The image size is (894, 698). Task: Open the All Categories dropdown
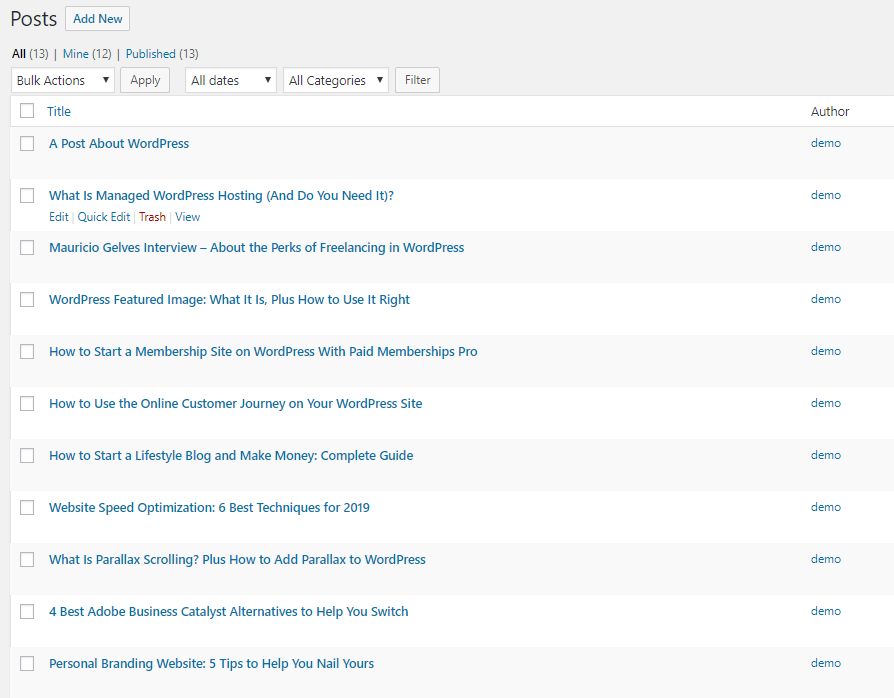click(x=335, y=79)
